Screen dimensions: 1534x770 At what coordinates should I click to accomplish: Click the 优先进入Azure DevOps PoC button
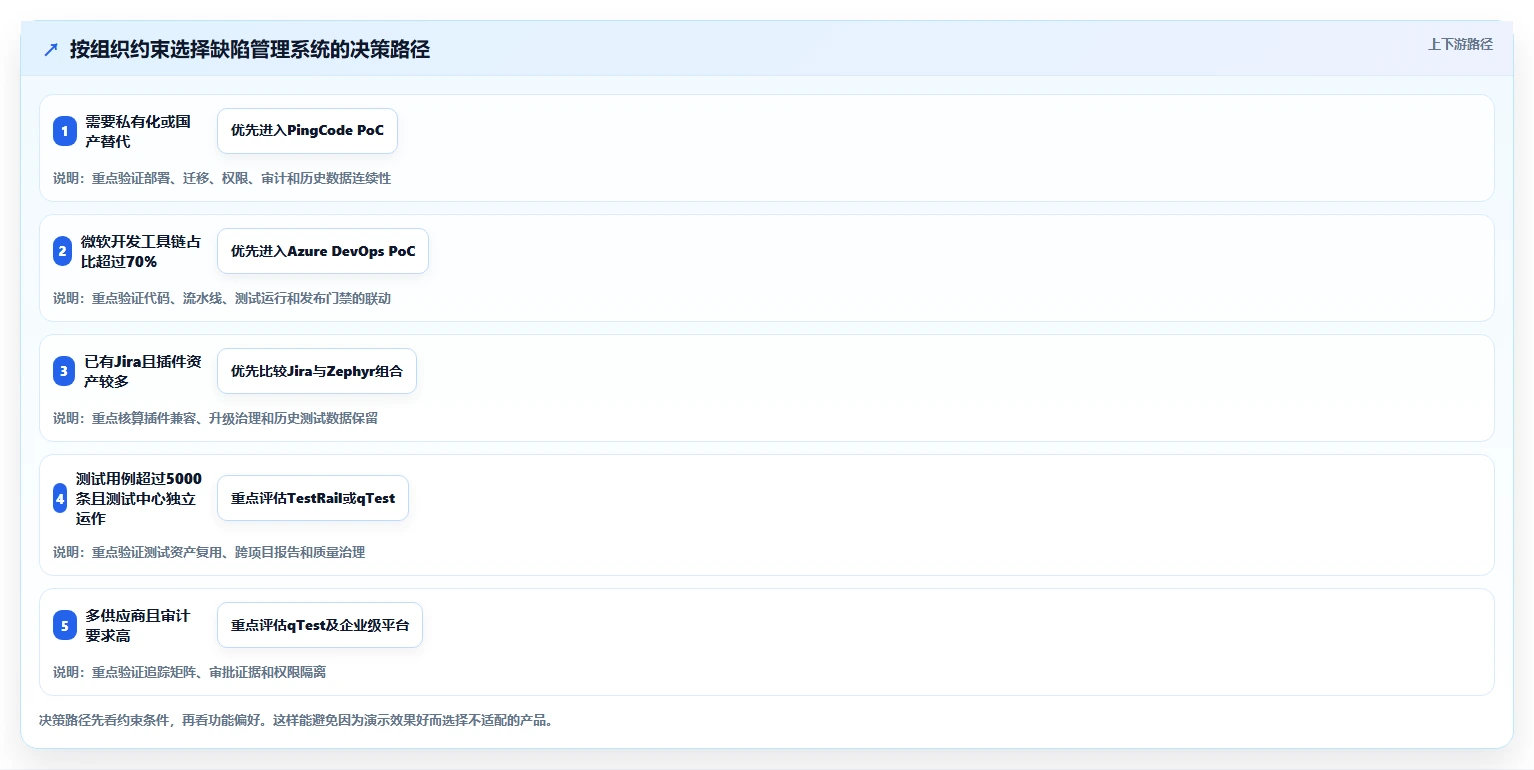click(x=323, y=251)
